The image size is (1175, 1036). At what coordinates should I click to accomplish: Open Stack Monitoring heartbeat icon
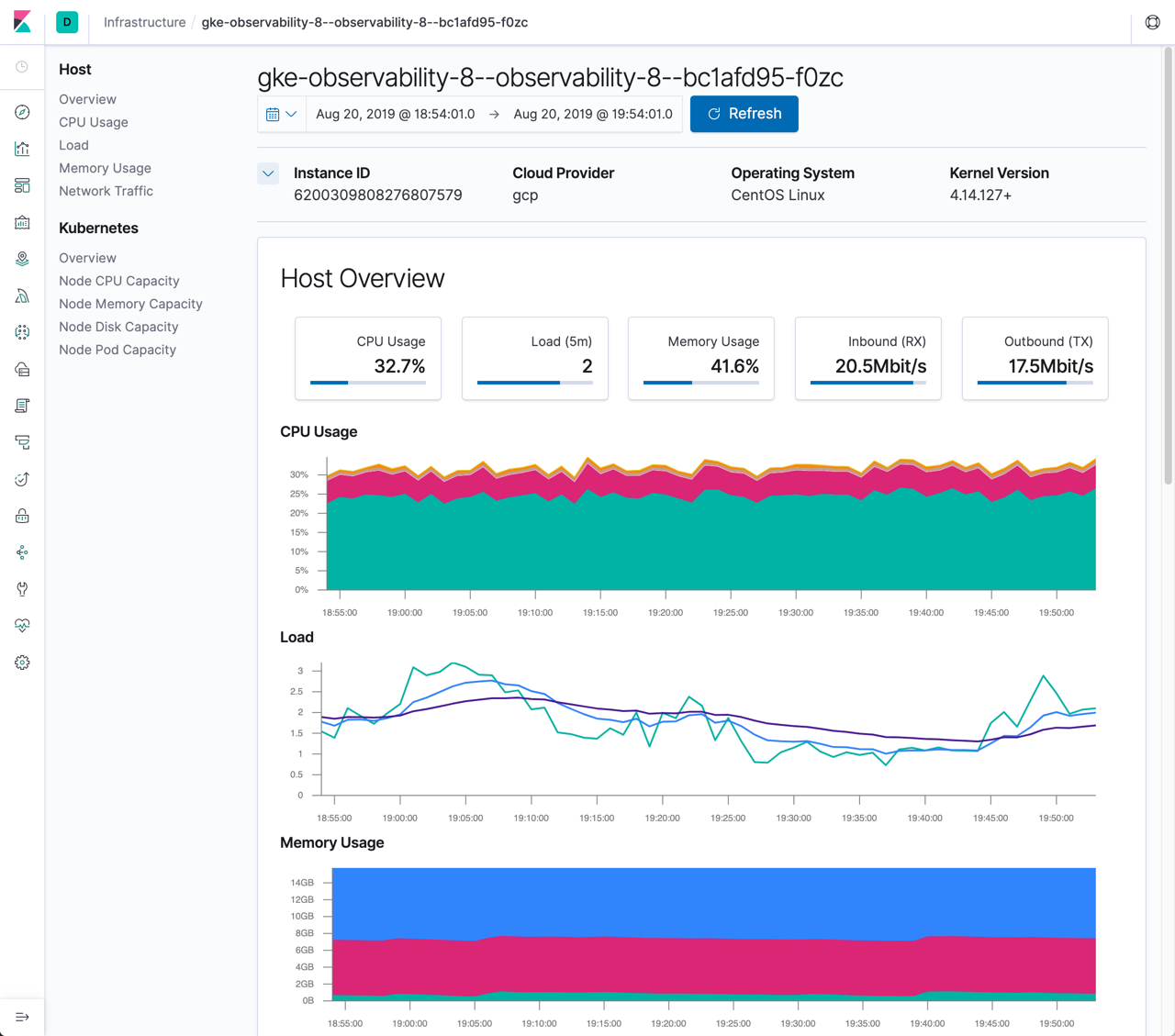(22, 625)
